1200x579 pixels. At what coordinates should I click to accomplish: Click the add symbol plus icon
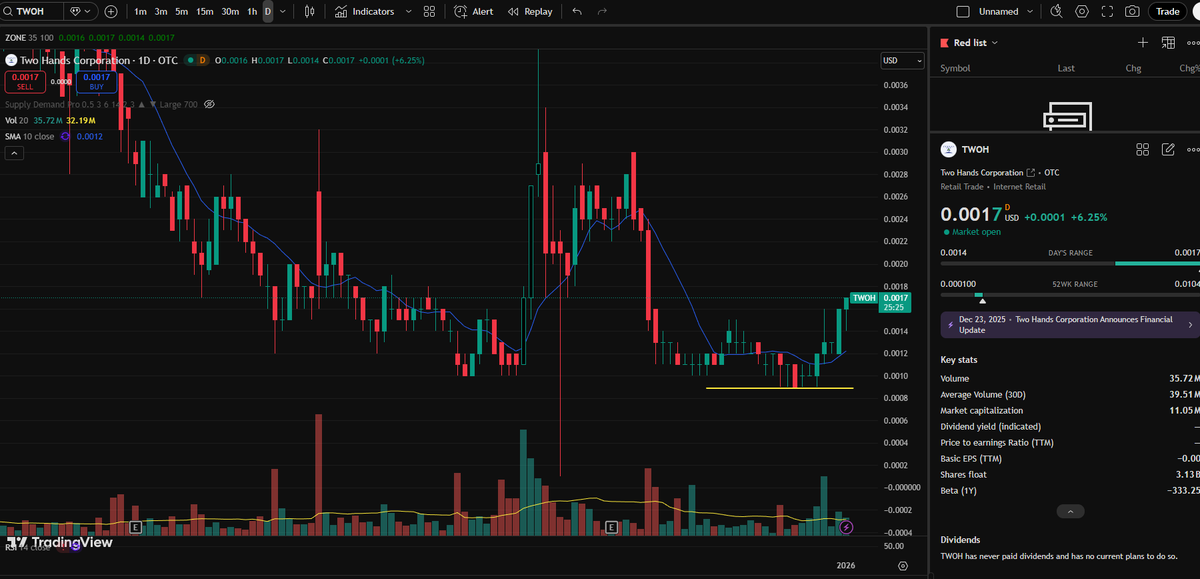[x=111, y=12]
